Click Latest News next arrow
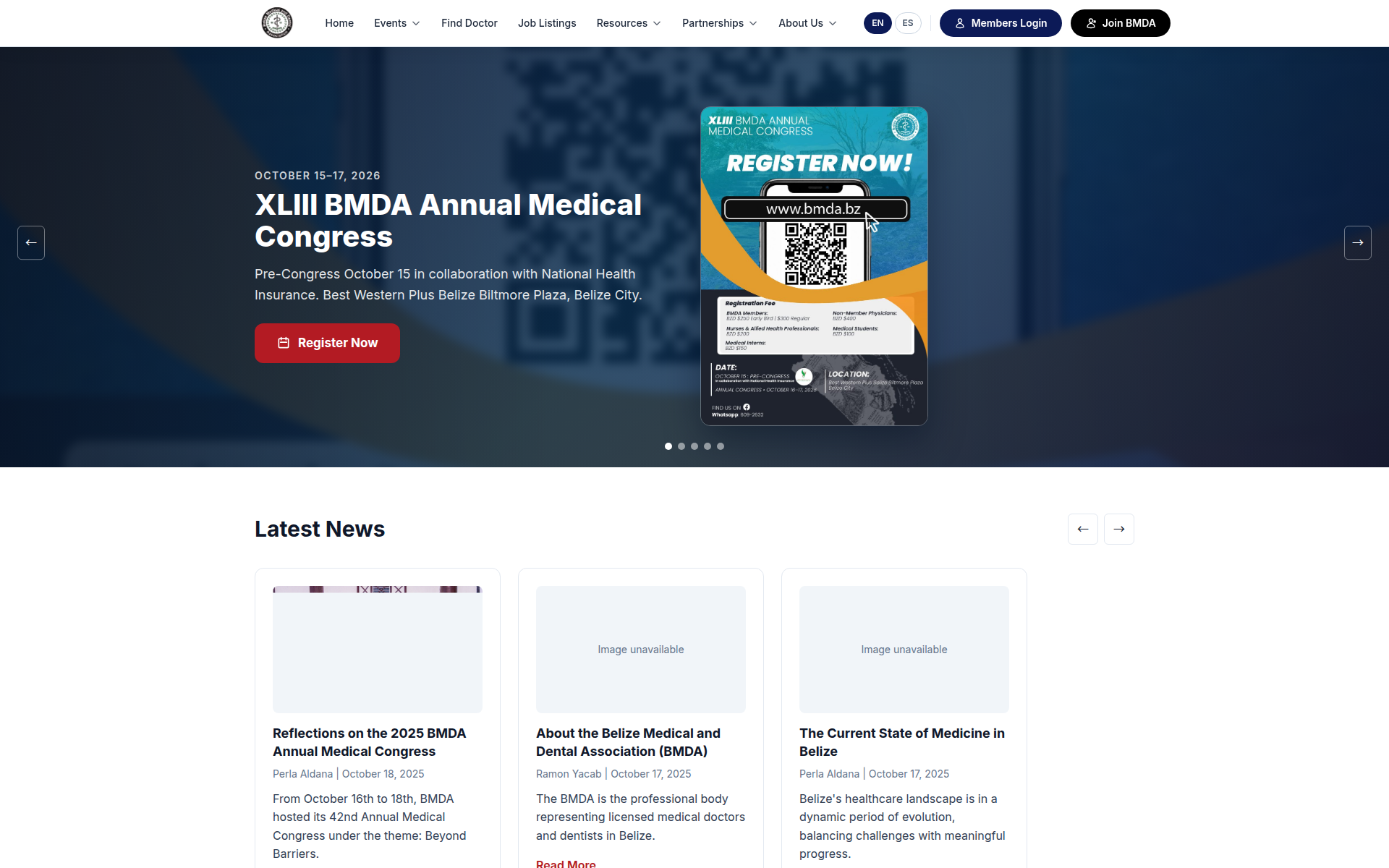Screen dimensions: 1389x868 pyautogui.click(x=1119, y=529)
